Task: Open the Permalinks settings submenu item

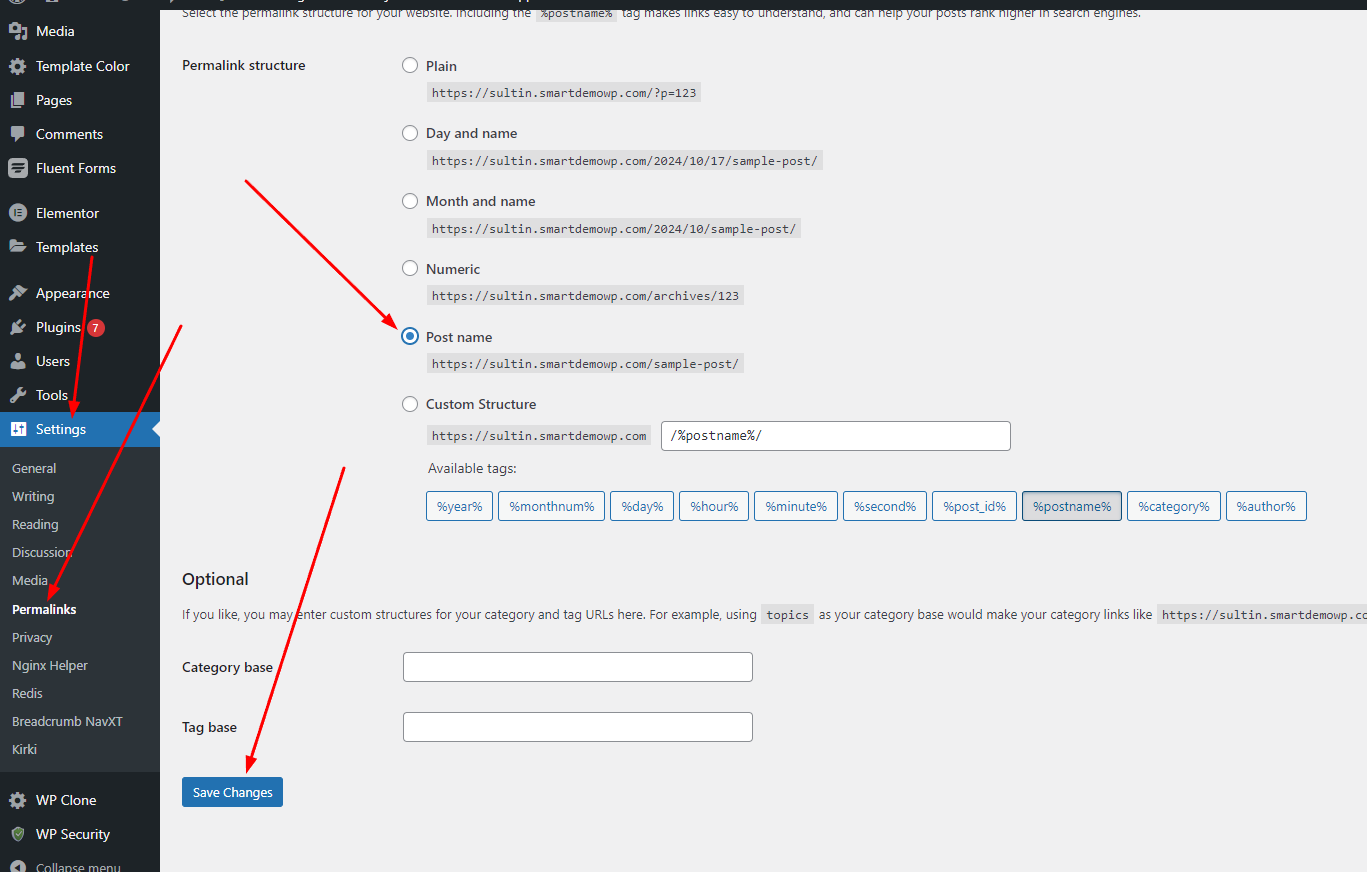Action: pos(44,609)
